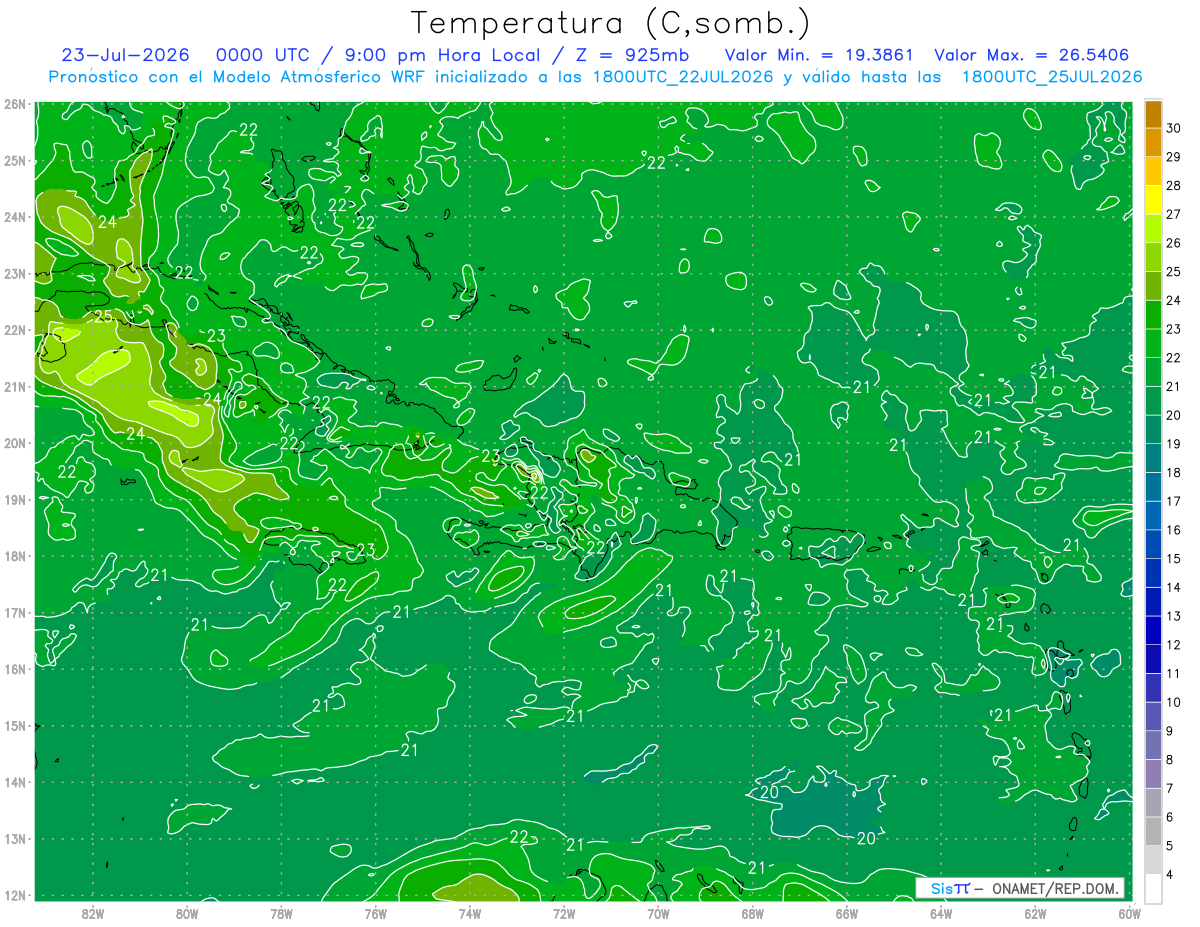
Task: Click the "24N" latitude axis label
Action: point(14,217)
